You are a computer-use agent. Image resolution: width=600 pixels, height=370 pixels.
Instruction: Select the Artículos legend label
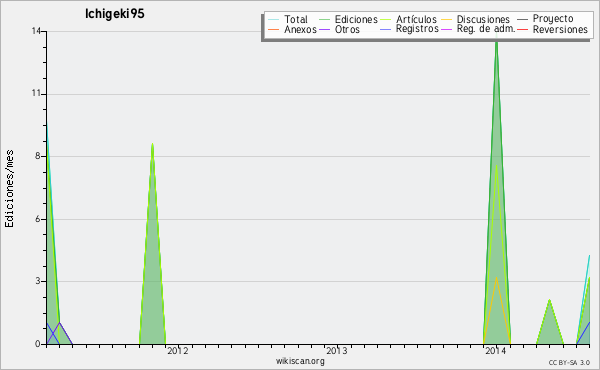pos(416,19)
